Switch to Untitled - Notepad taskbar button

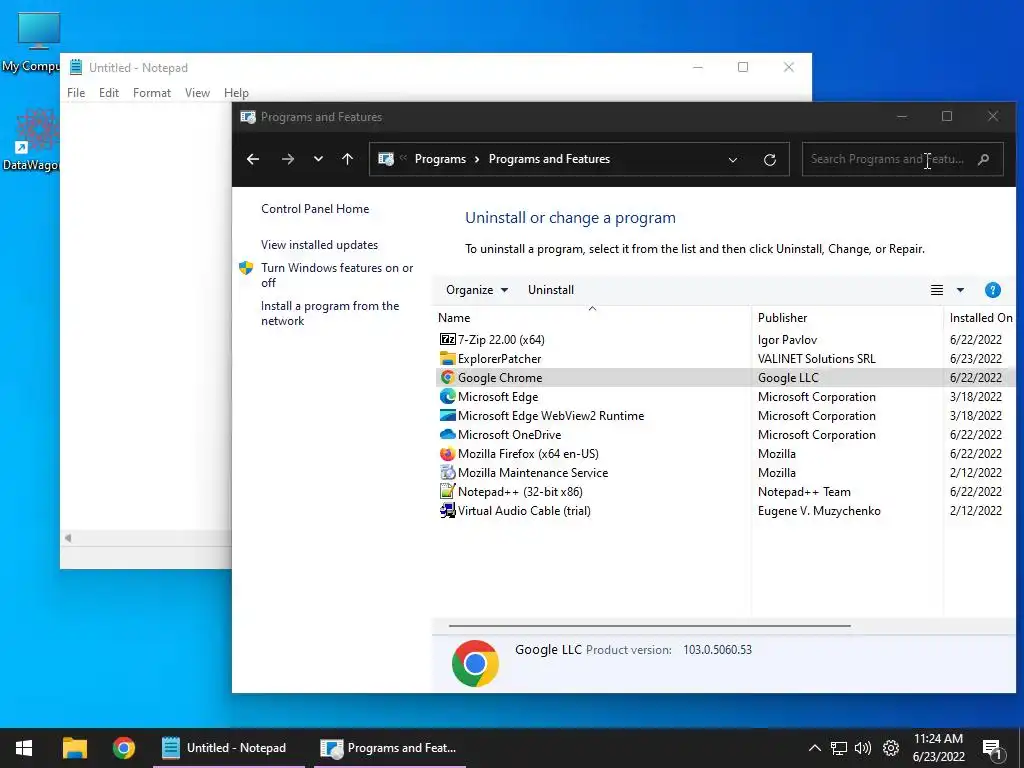click(x=229, y=748)
